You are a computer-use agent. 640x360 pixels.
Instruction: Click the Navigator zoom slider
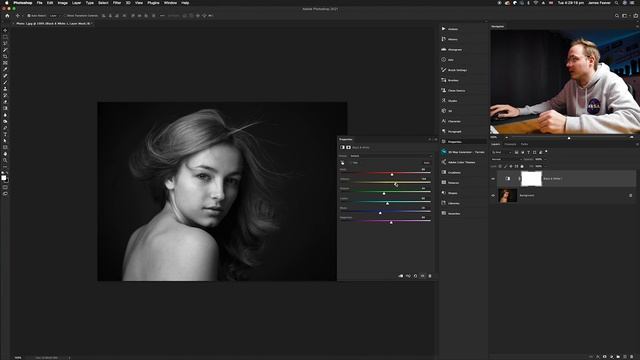coord(569,138)
